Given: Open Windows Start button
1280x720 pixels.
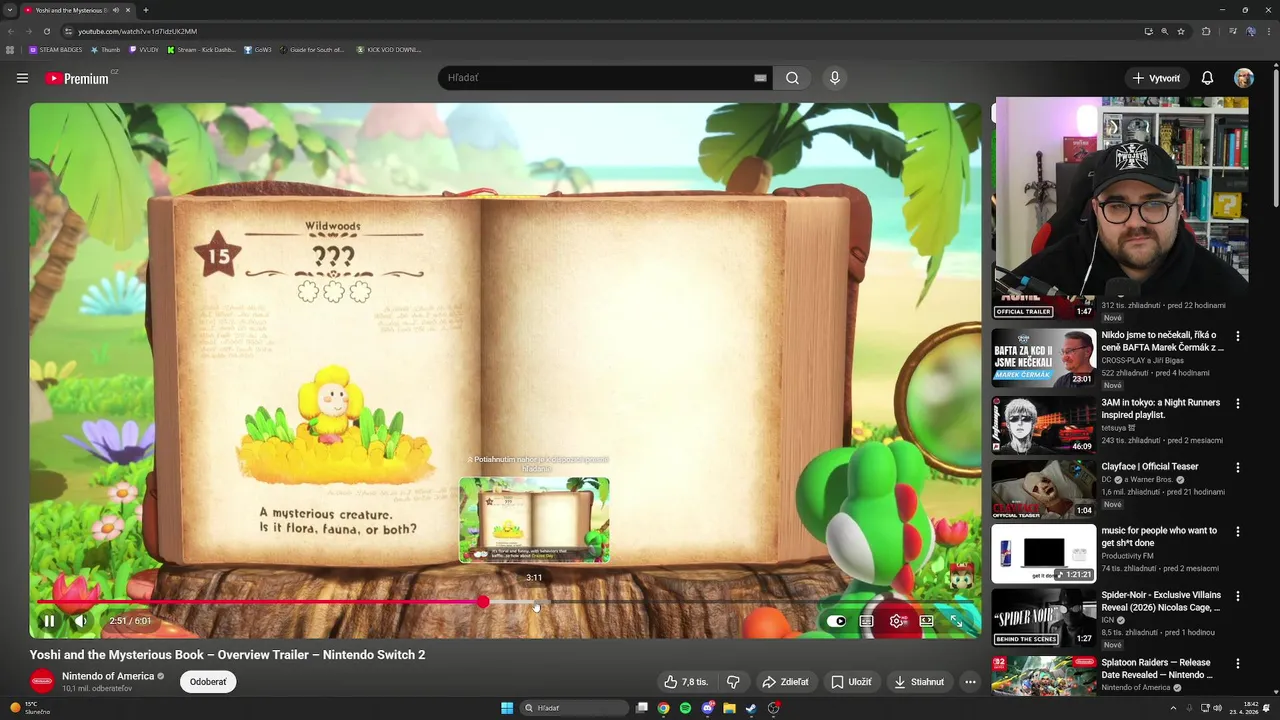Looking at the screenshot, I should [507, 708].
